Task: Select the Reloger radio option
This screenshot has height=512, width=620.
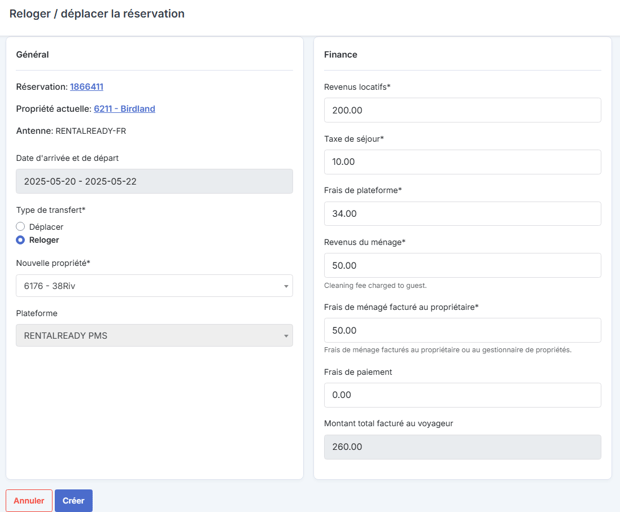Action: tap(20, 240)
